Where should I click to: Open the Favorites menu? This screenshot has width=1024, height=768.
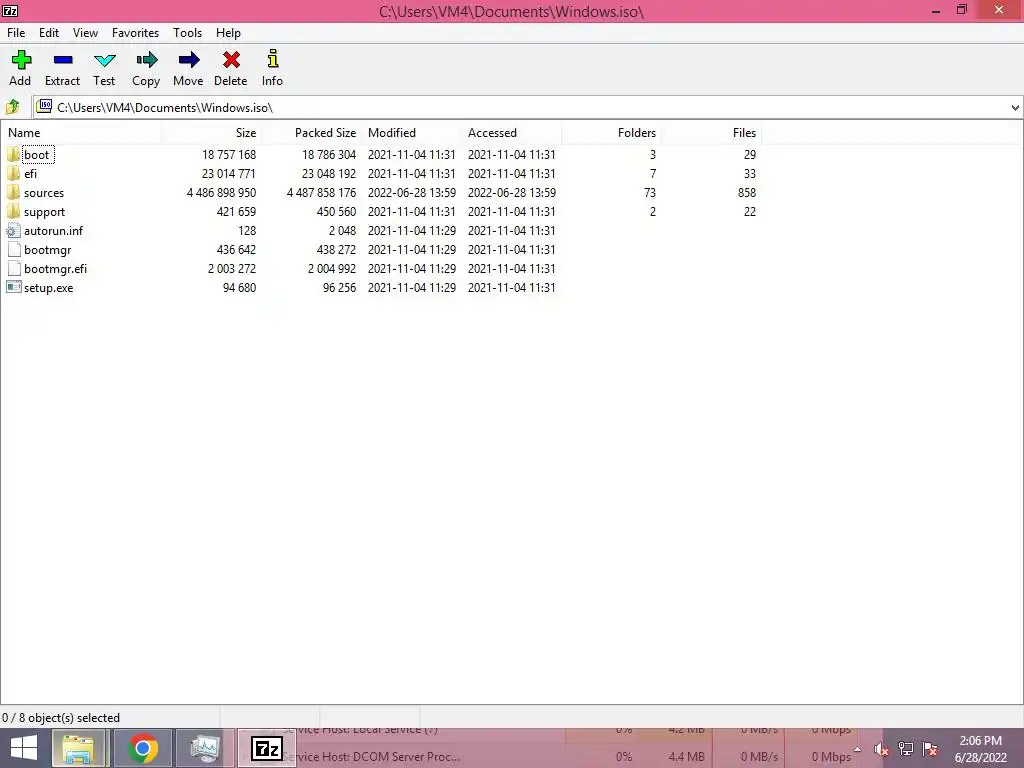coord(135,33)
